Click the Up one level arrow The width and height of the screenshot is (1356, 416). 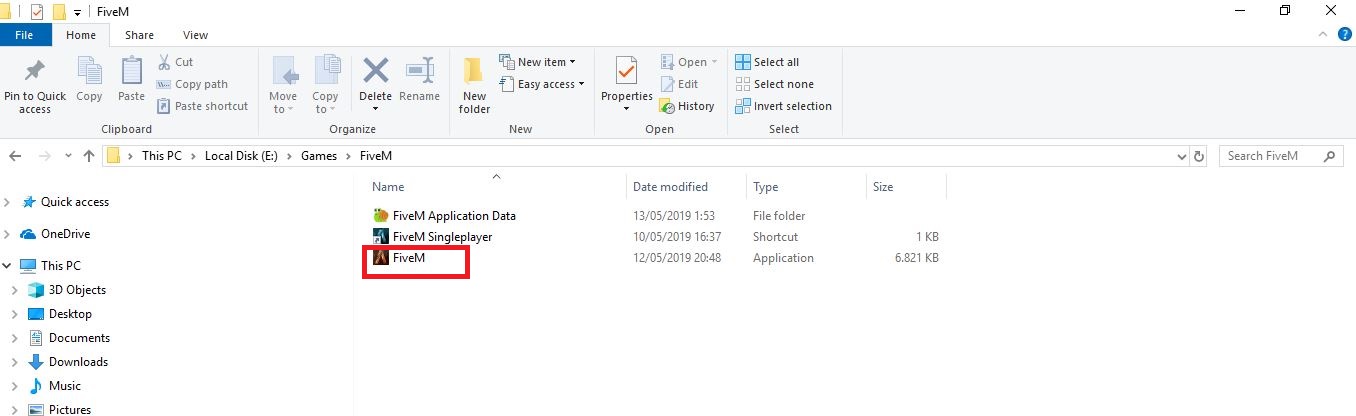pyautogui.click(x=89, y=156)
